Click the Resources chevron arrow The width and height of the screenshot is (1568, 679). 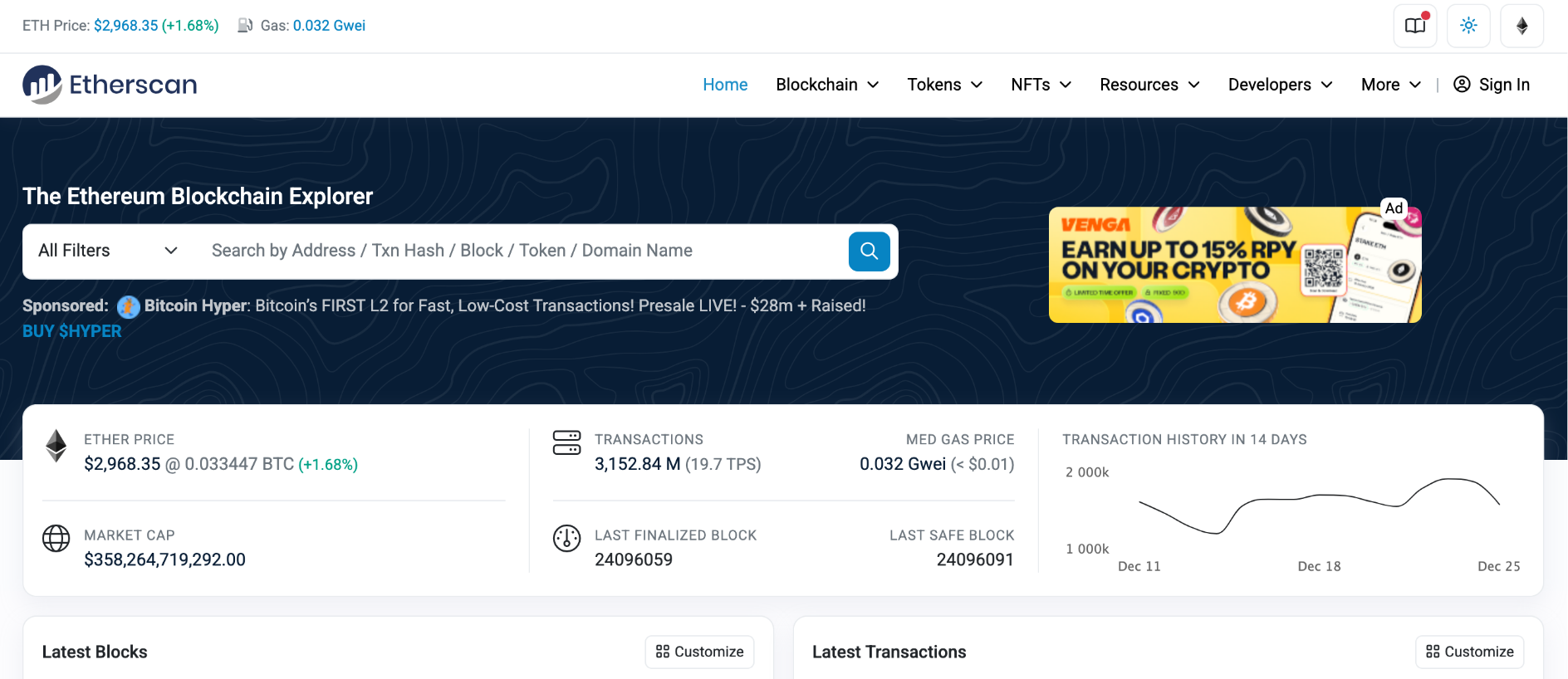pyautogui.click(x=1194, y=85)
